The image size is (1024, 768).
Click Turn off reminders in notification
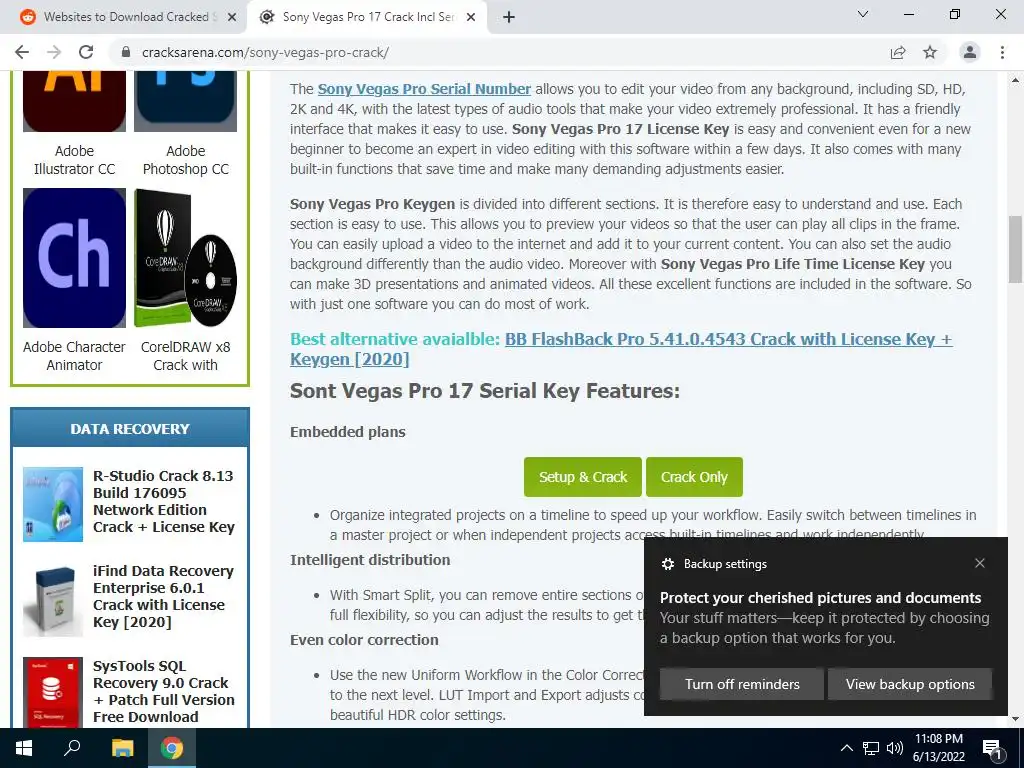click(x=742, y=684)
